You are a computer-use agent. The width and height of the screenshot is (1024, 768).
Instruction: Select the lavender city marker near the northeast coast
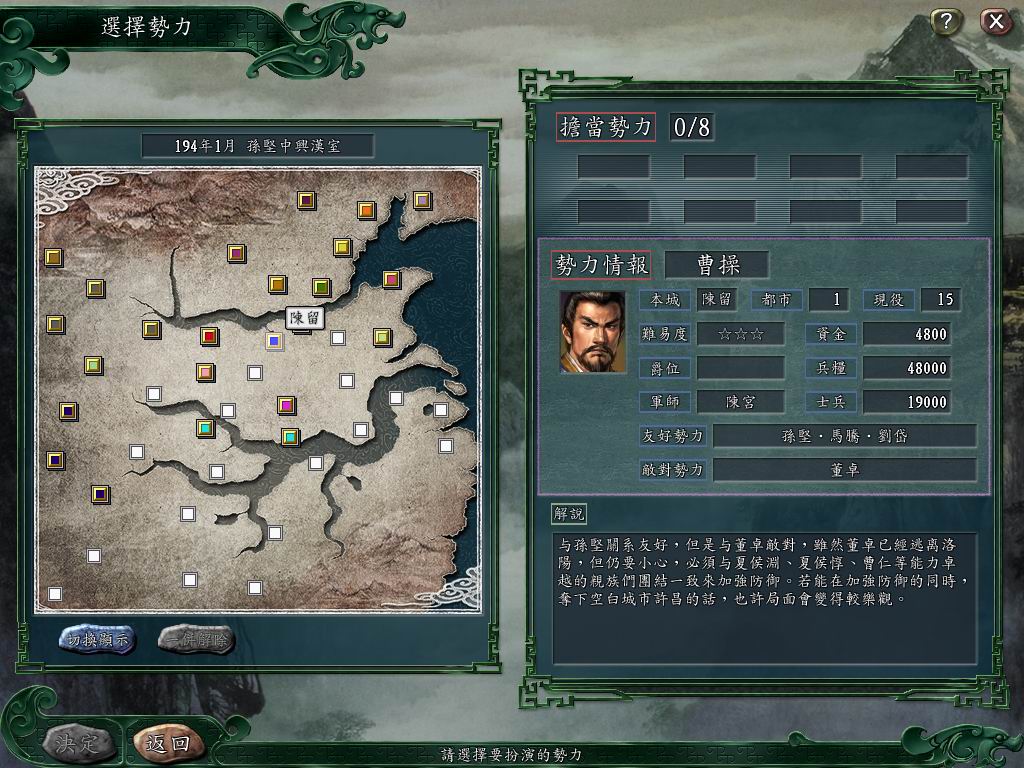423,200
